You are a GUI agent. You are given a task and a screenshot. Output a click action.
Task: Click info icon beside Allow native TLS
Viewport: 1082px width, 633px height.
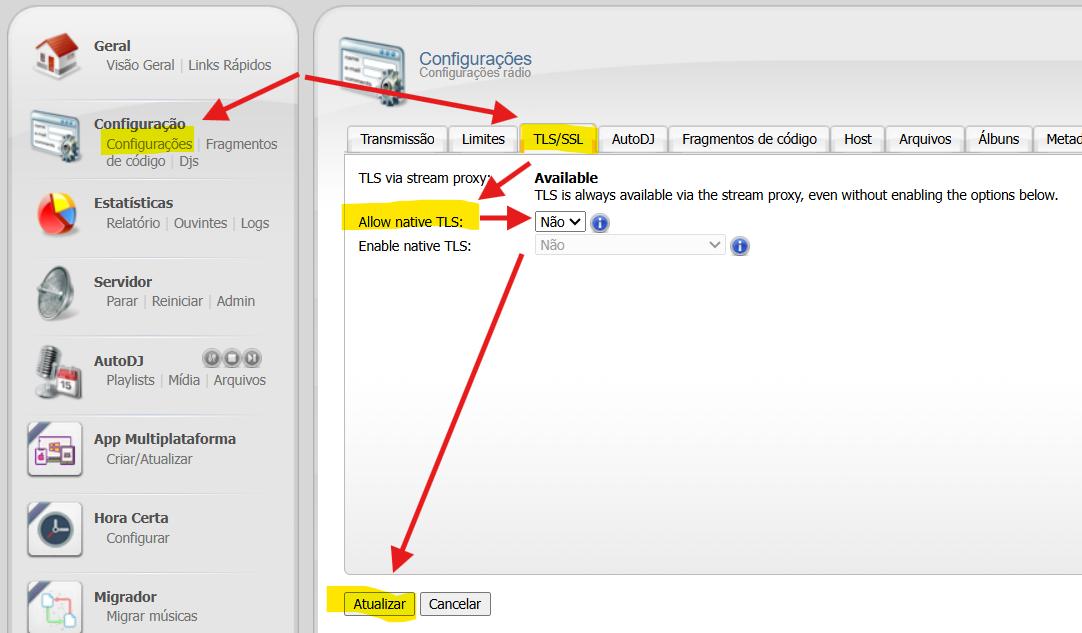(x=600, y=223)
